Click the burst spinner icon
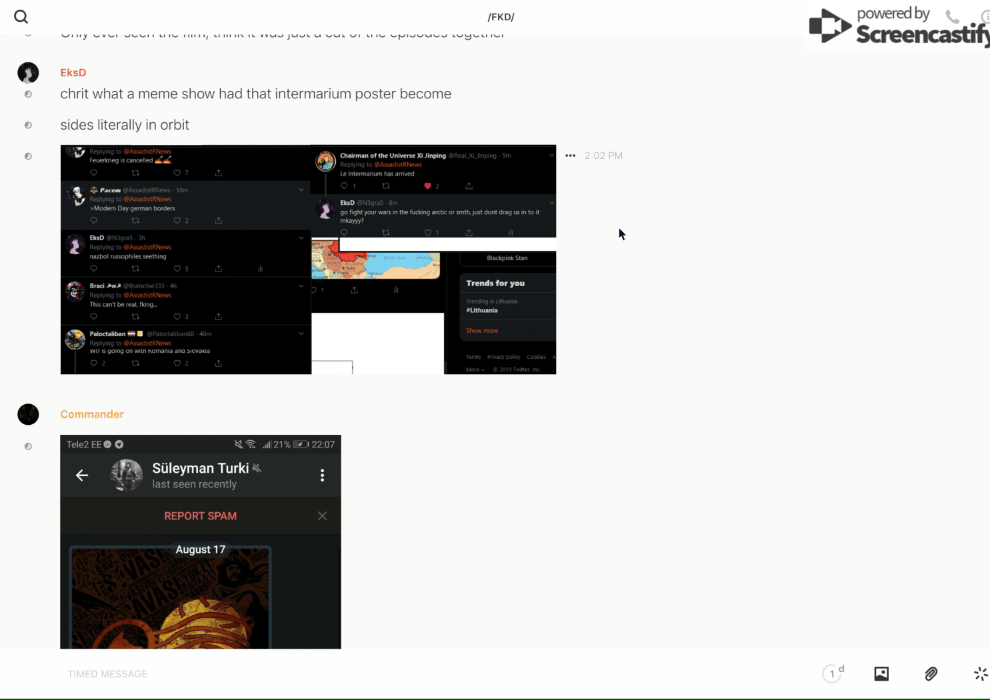The height and width of the screenshot is (700, 990). [x=980, y=674]
